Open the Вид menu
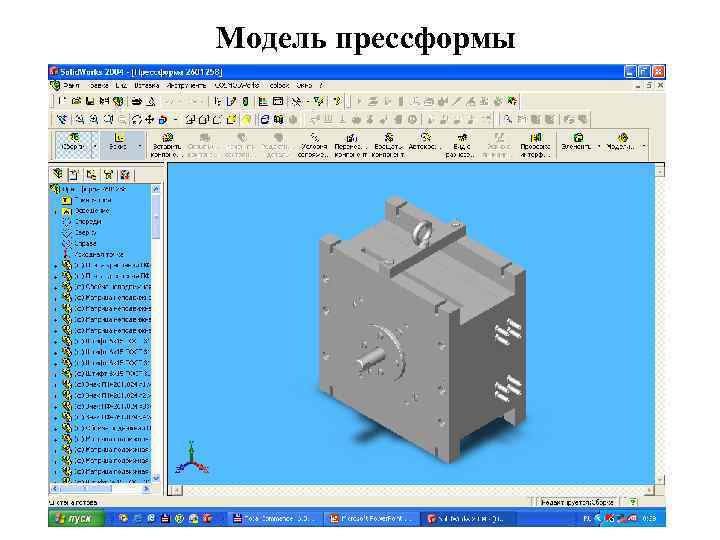Image resolution: width=720 pixels, height=540 pixels. click(x=121, y=85)
